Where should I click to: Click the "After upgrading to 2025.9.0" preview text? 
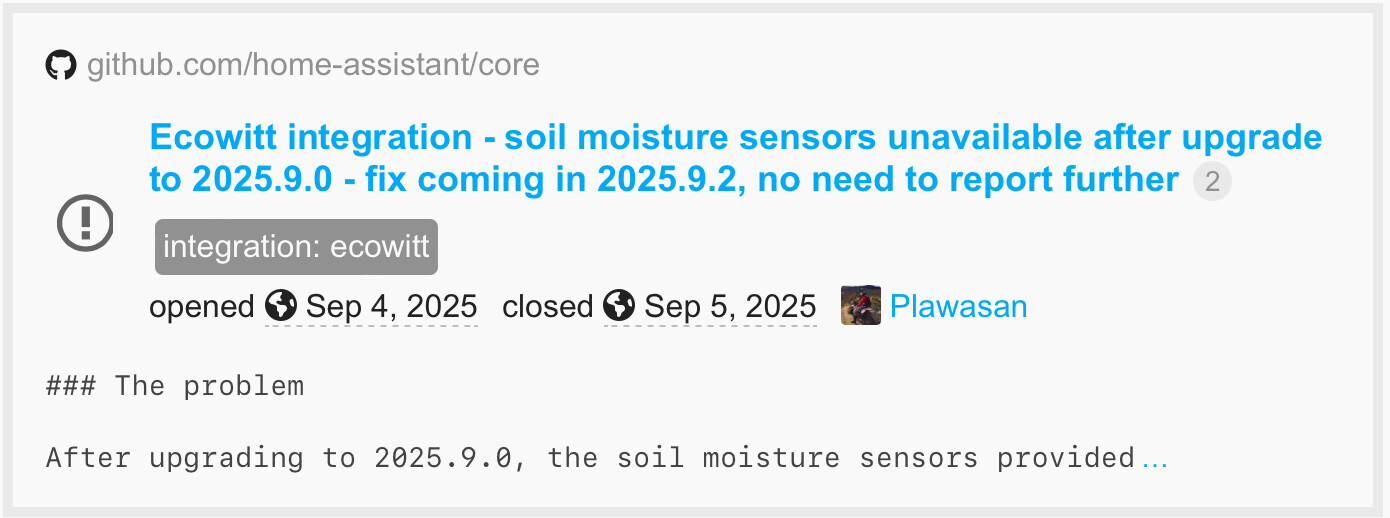point(280,459)
